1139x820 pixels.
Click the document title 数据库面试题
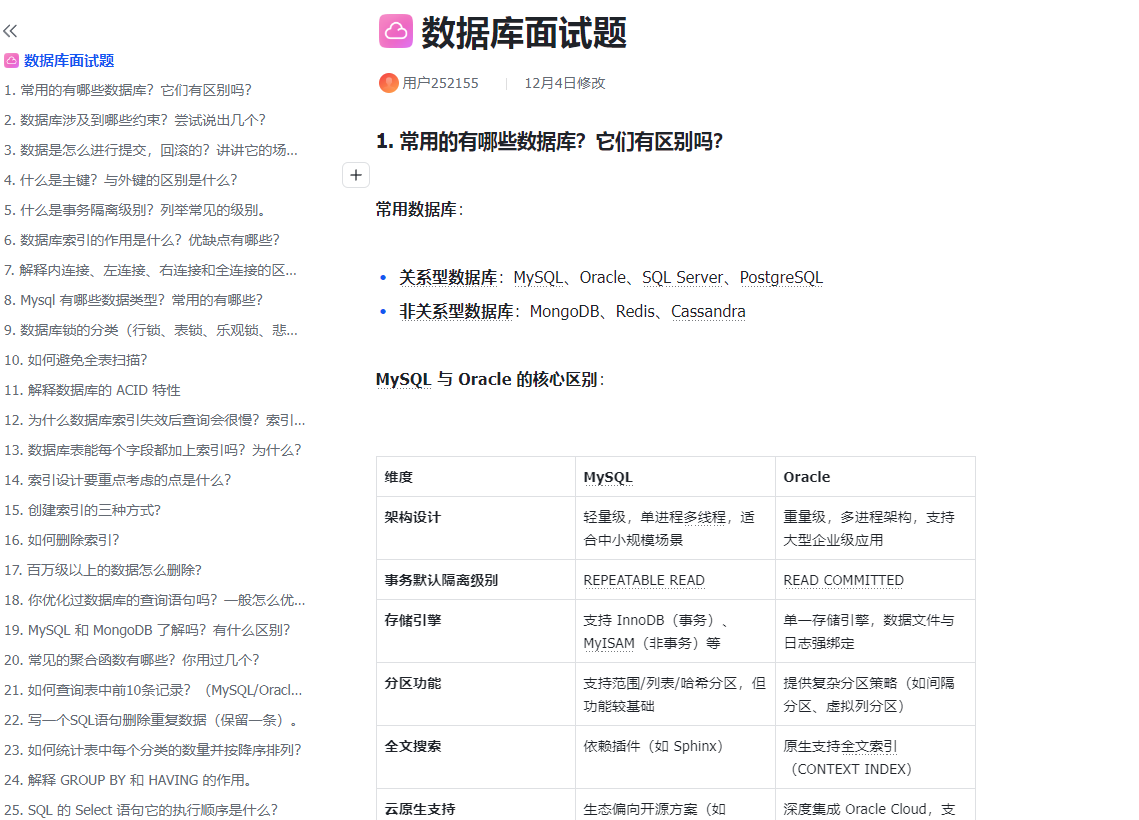524,33
